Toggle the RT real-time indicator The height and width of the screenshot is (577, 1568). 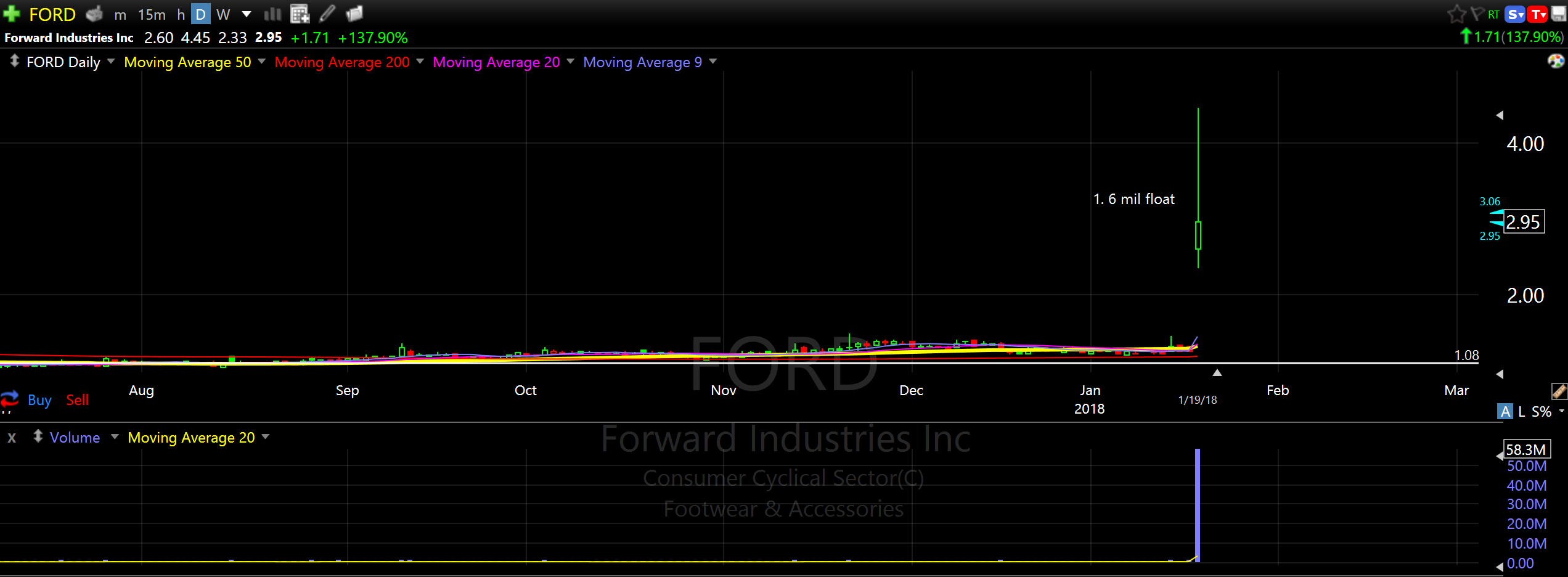click(x=1493, y=14)
